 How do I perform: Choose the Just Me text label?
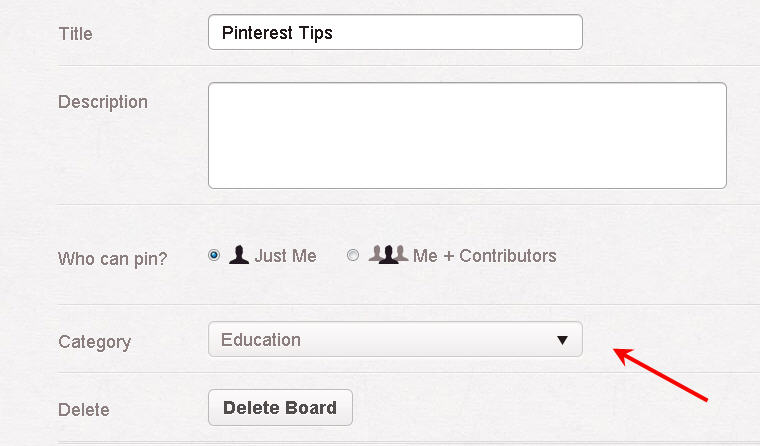coord(285,256)
